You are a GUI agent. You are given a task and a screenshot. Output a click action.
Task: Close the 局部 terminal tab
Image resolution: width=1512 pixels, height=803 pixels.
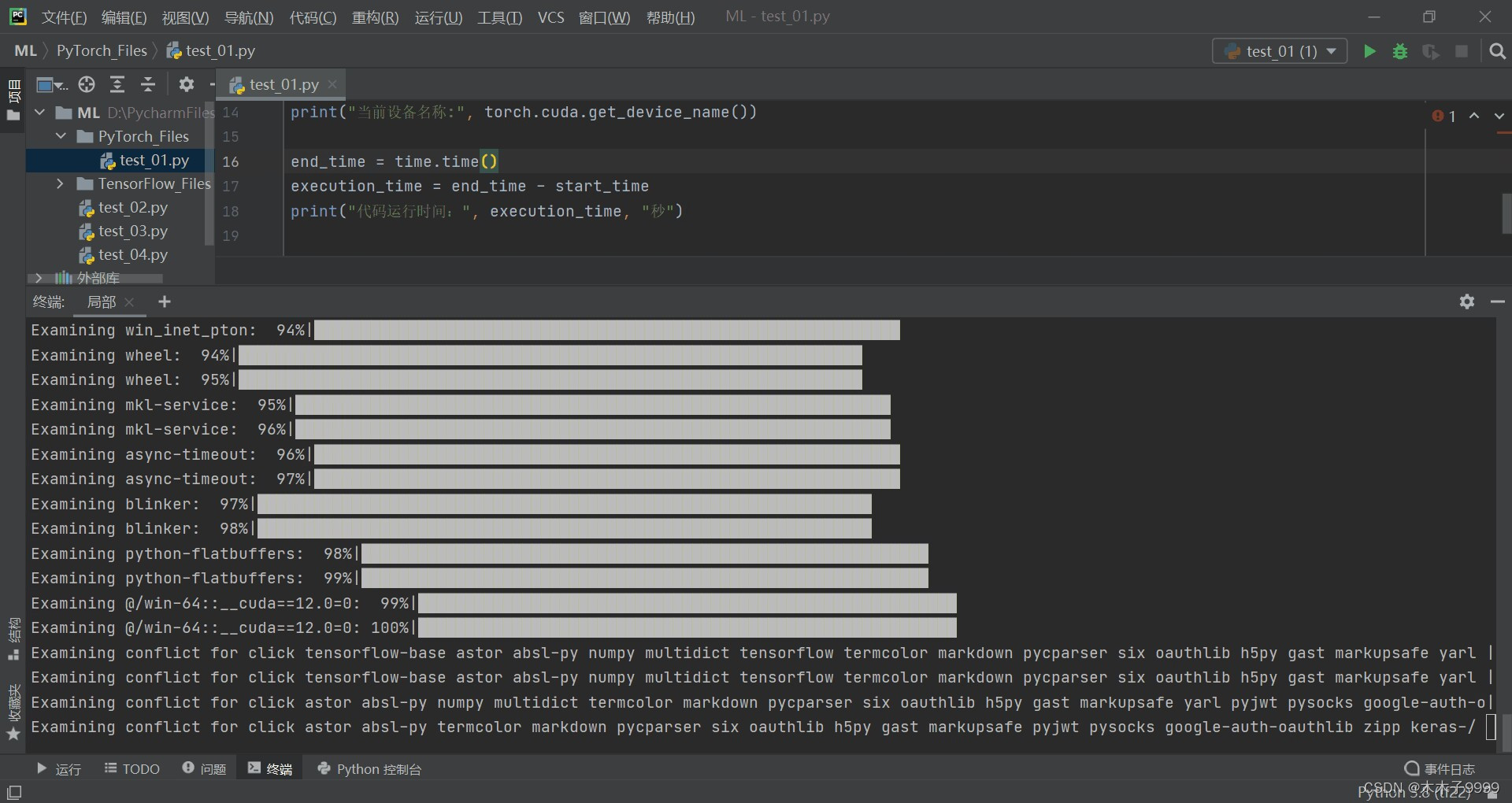[x=129, y=302]
